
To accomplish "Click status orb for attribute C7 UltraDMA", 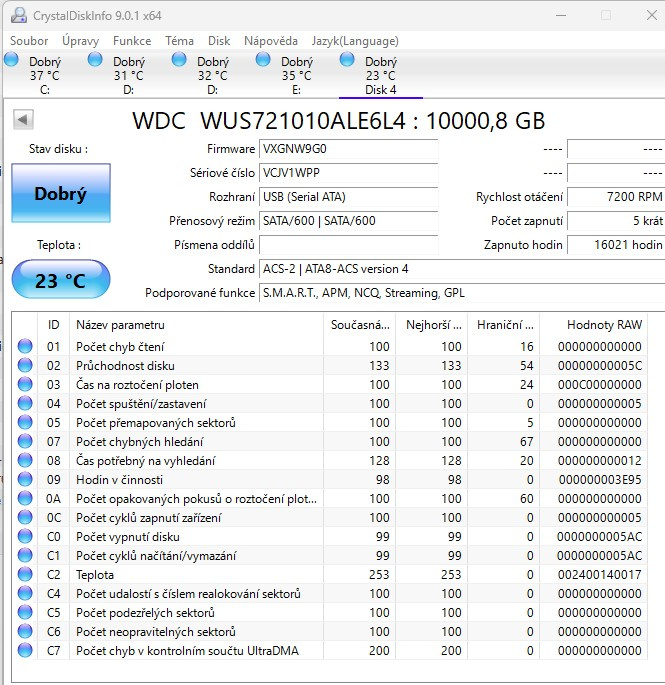I will pyautogui.click(x=25, y=650).
